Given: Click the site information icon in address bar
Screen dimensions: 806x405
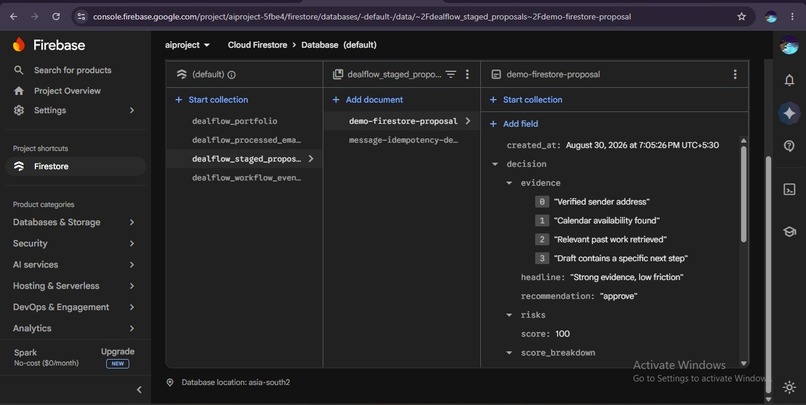Looking at the screenshot, I should click(81, 16).
